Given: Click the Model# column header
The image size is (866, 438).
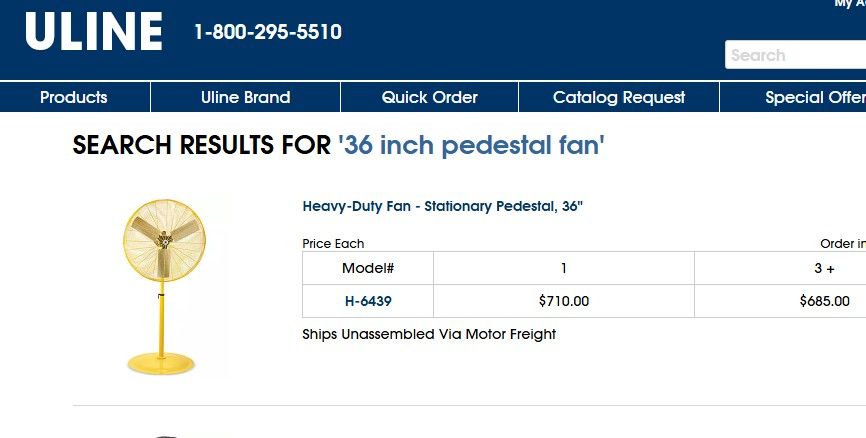Looking at the screenshot, I should point(368,268).
